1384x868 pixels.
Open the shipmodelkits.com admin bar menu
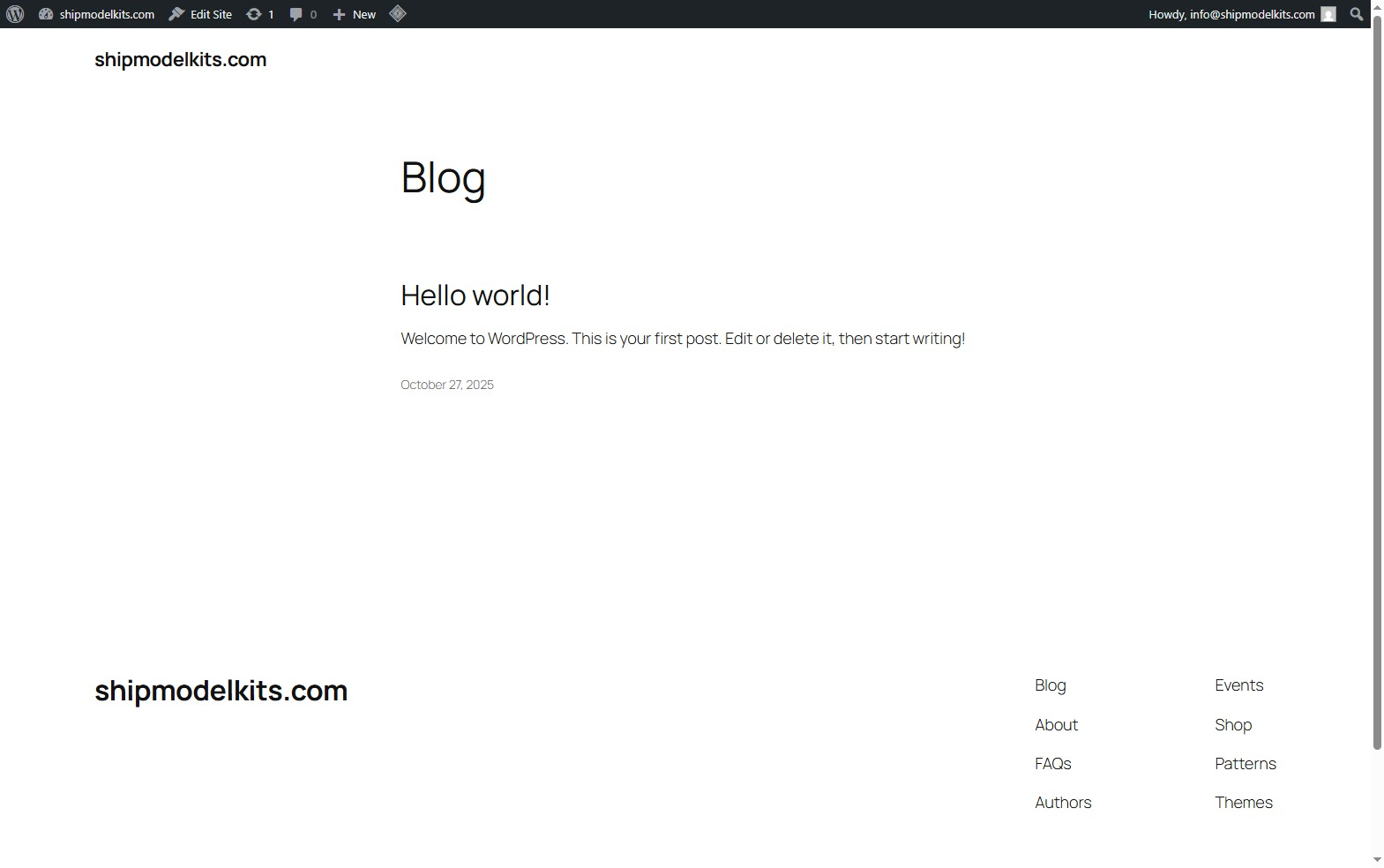click(x=106, y=14)
